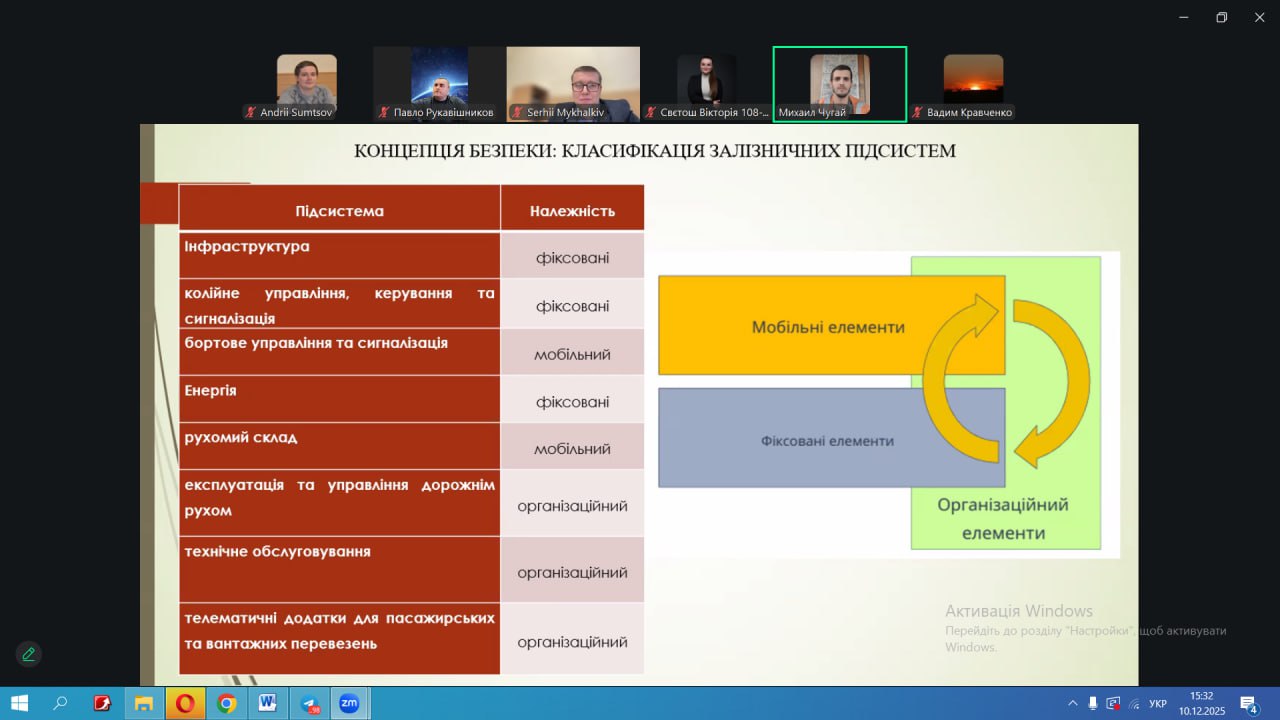The width and height of the screenshot is (1280, 720).
Task: Launch Opera browser from the taskbar
Action: (x=185, y=703)
